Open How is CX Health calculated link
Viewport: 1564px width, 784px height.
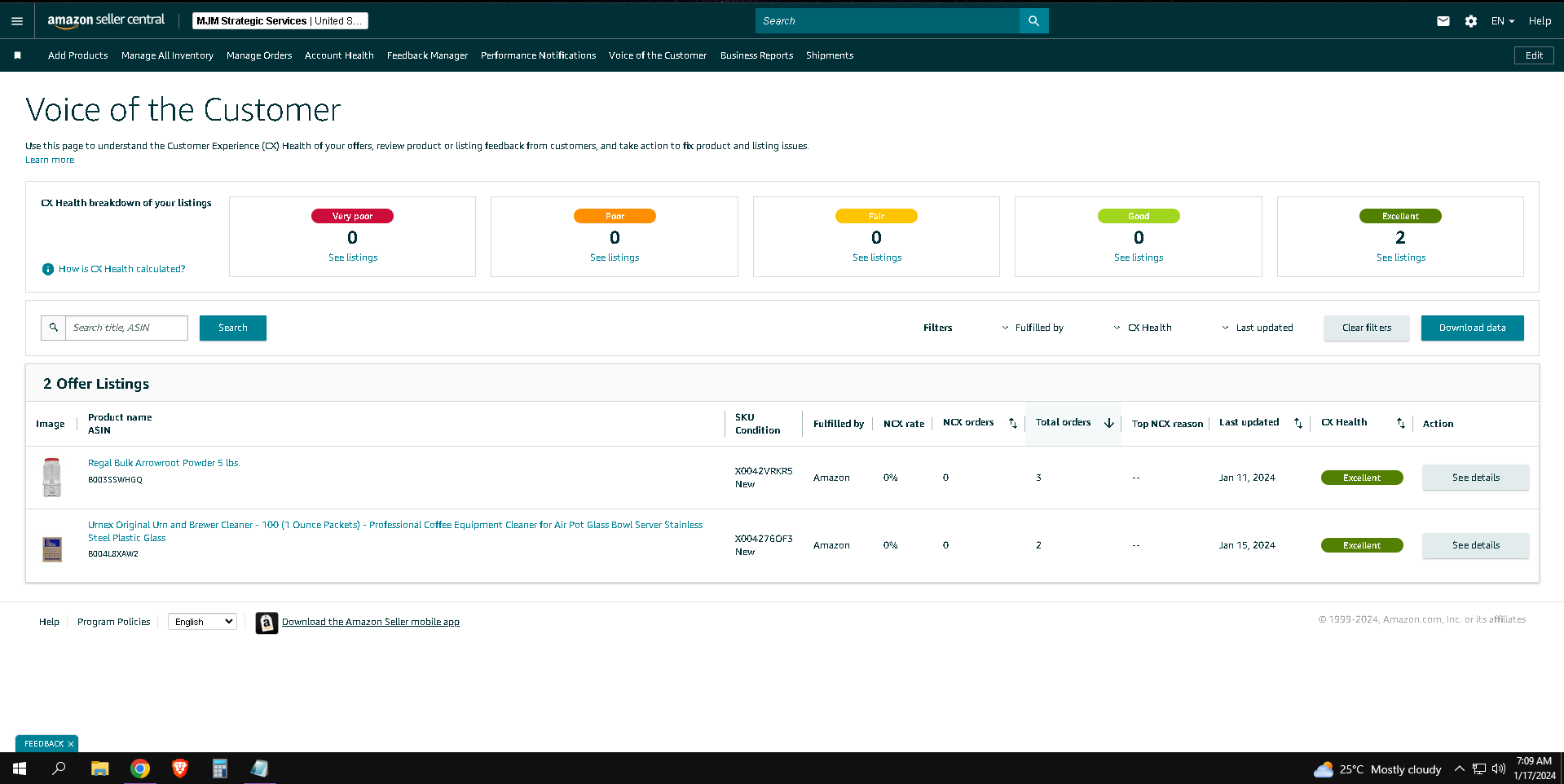point(121,269)
